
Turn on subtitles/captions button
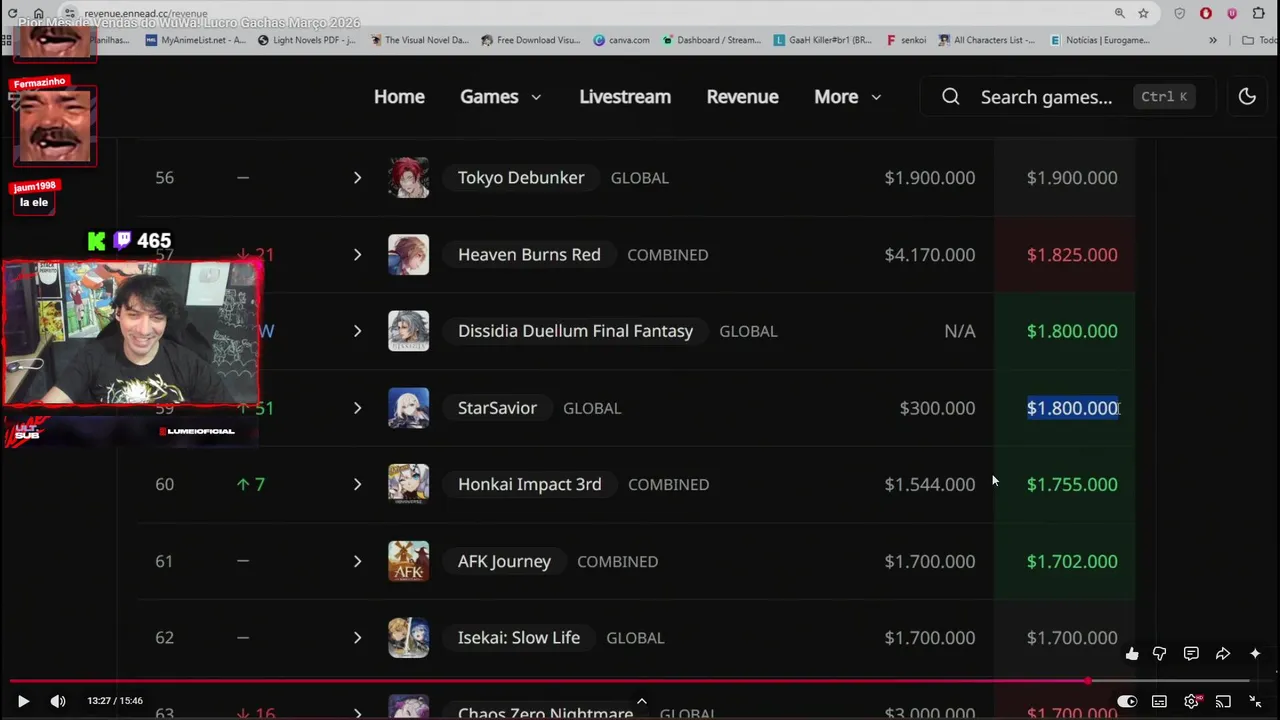click(1159, 701)
